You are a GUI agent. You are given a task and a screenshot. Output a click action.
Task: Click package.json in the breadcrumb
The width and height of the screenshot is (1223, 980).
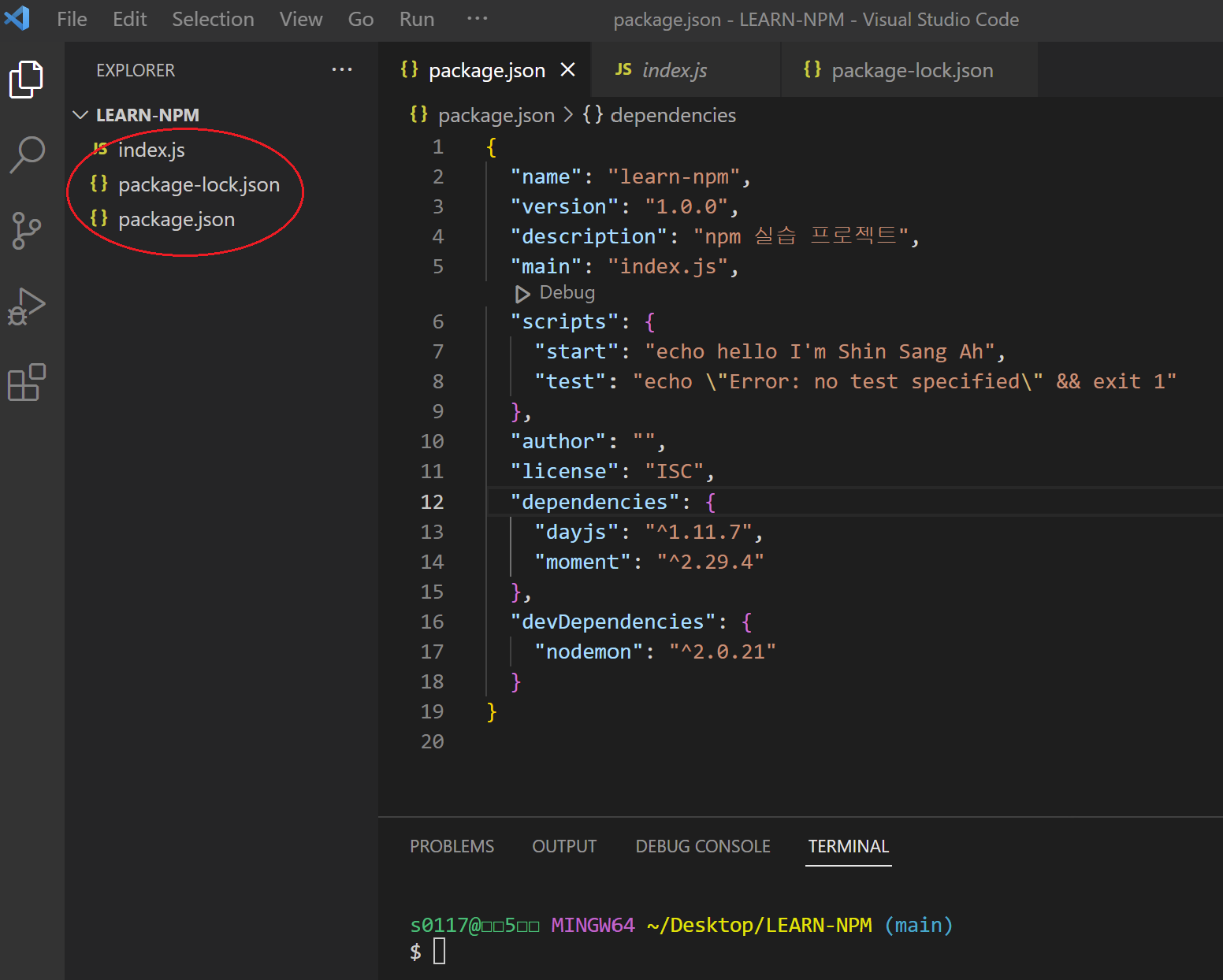(496, 115)
